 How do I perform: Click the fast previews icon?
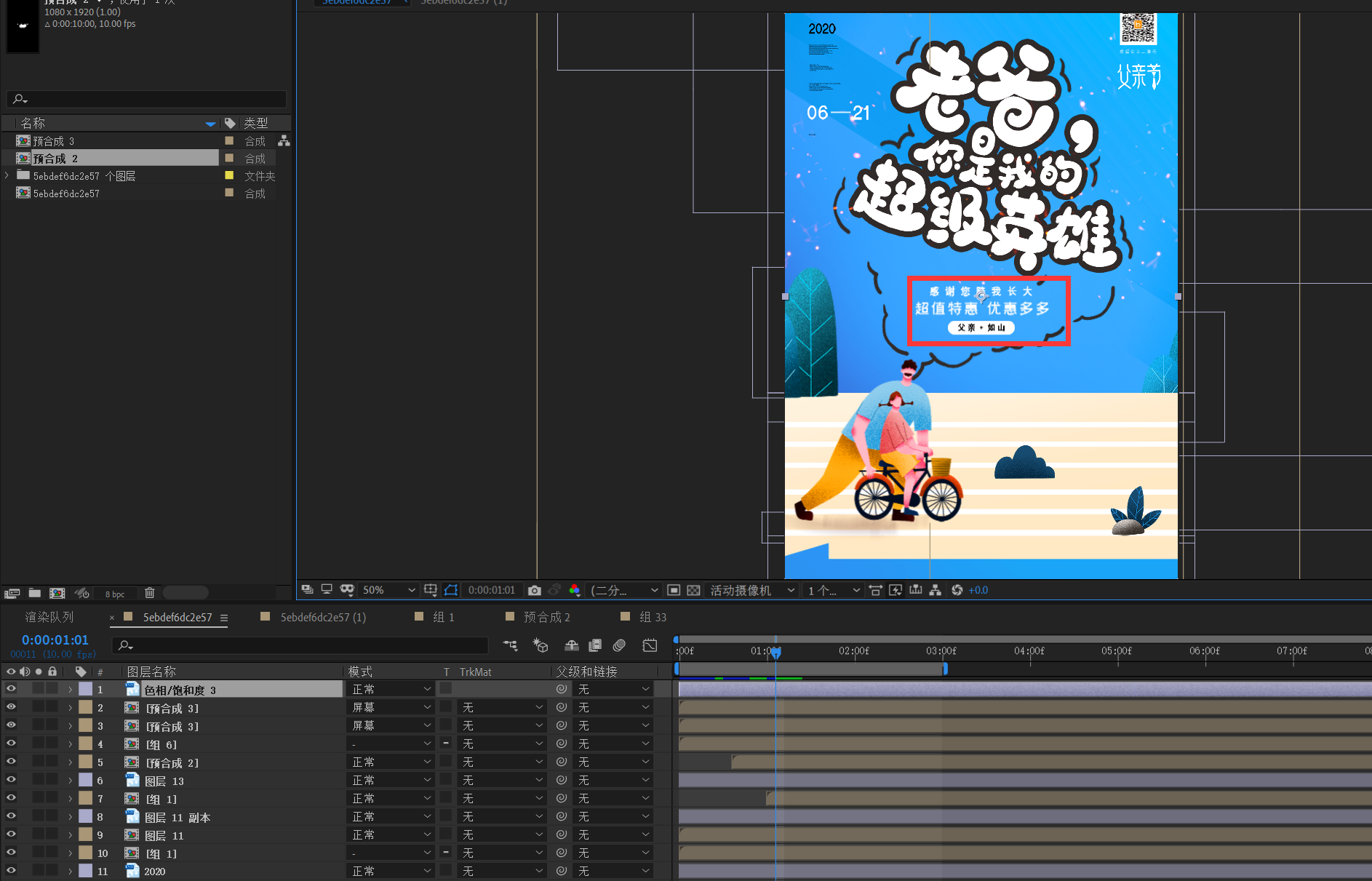pyautogui.click(x=896, y=590)
